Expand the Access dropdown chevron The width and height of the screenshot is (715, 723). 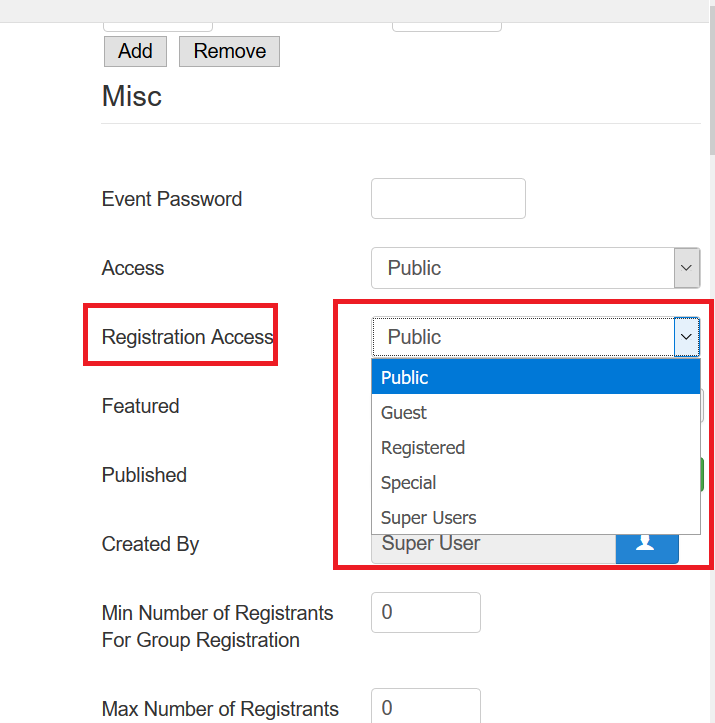click(686, 268)
